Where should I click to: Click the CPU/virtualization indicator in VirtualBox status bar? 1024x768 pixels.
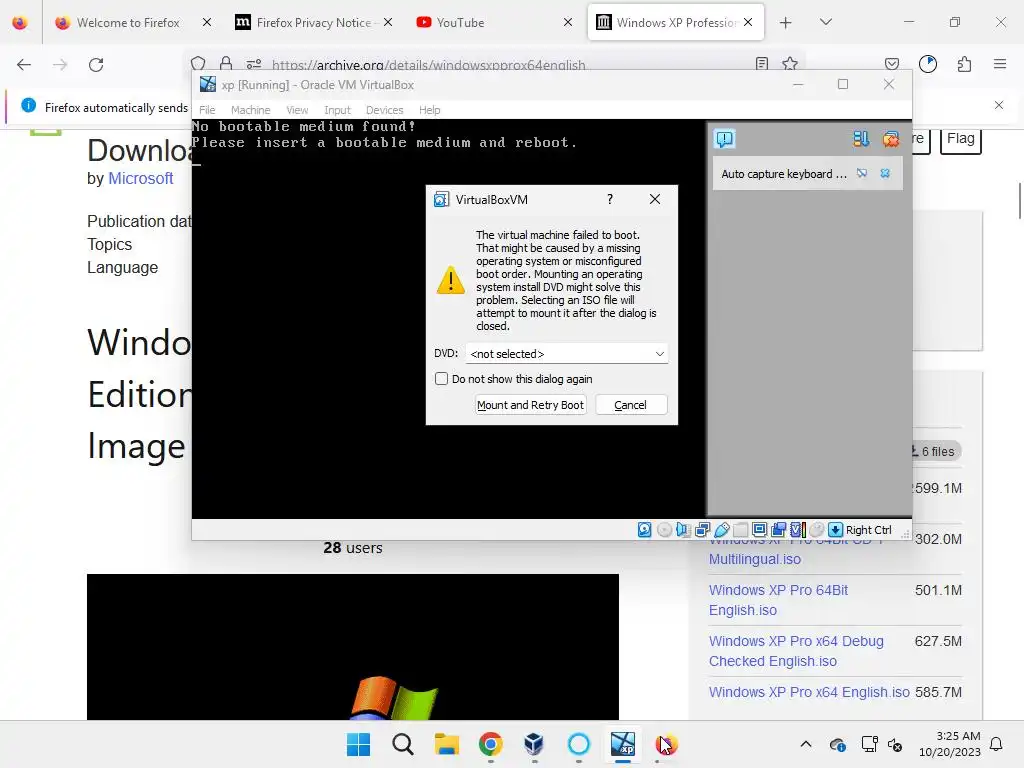[798, 530]
